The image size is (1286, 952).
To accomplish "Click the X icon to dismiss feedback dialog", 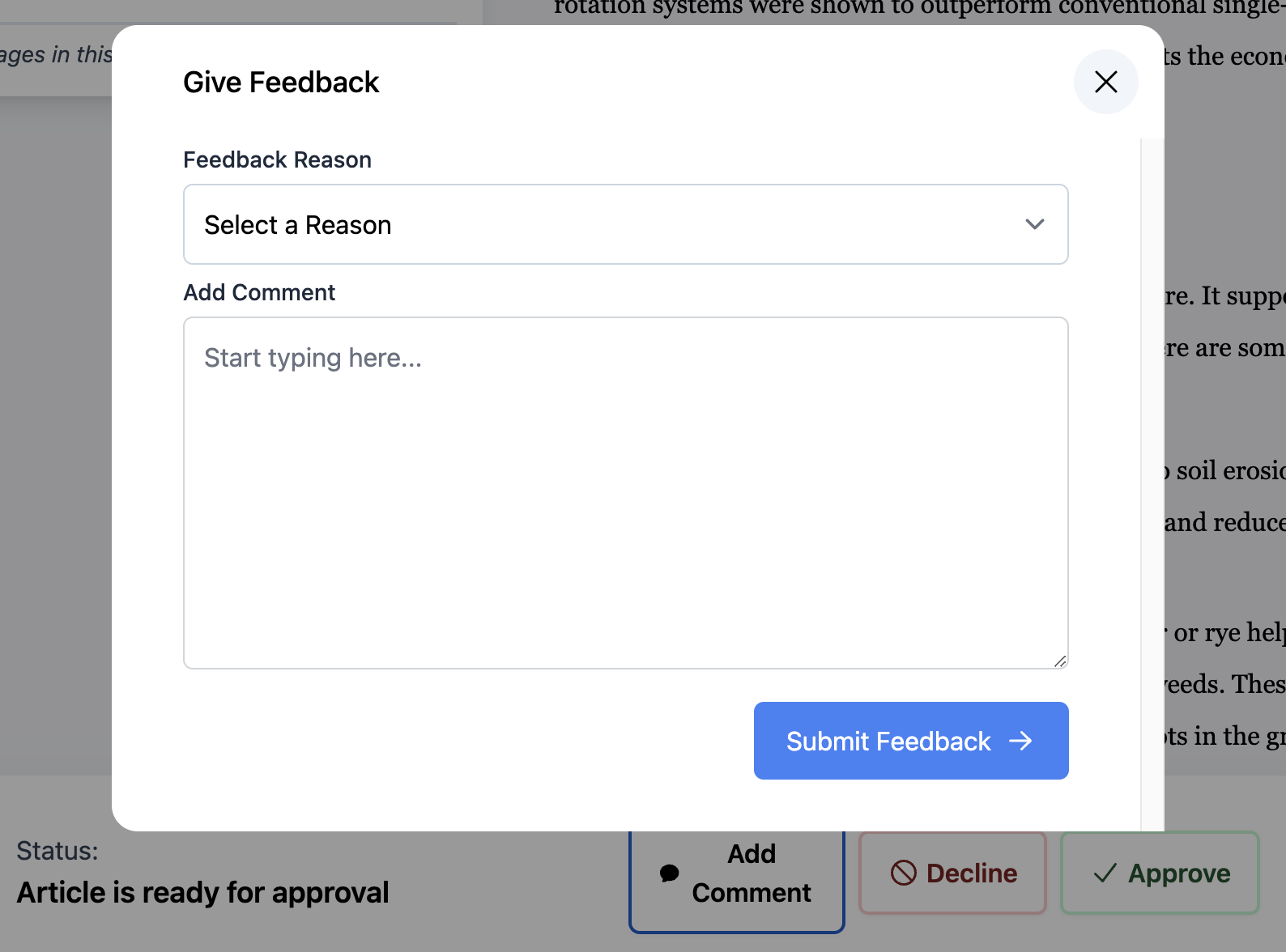I will (1106, 82).
